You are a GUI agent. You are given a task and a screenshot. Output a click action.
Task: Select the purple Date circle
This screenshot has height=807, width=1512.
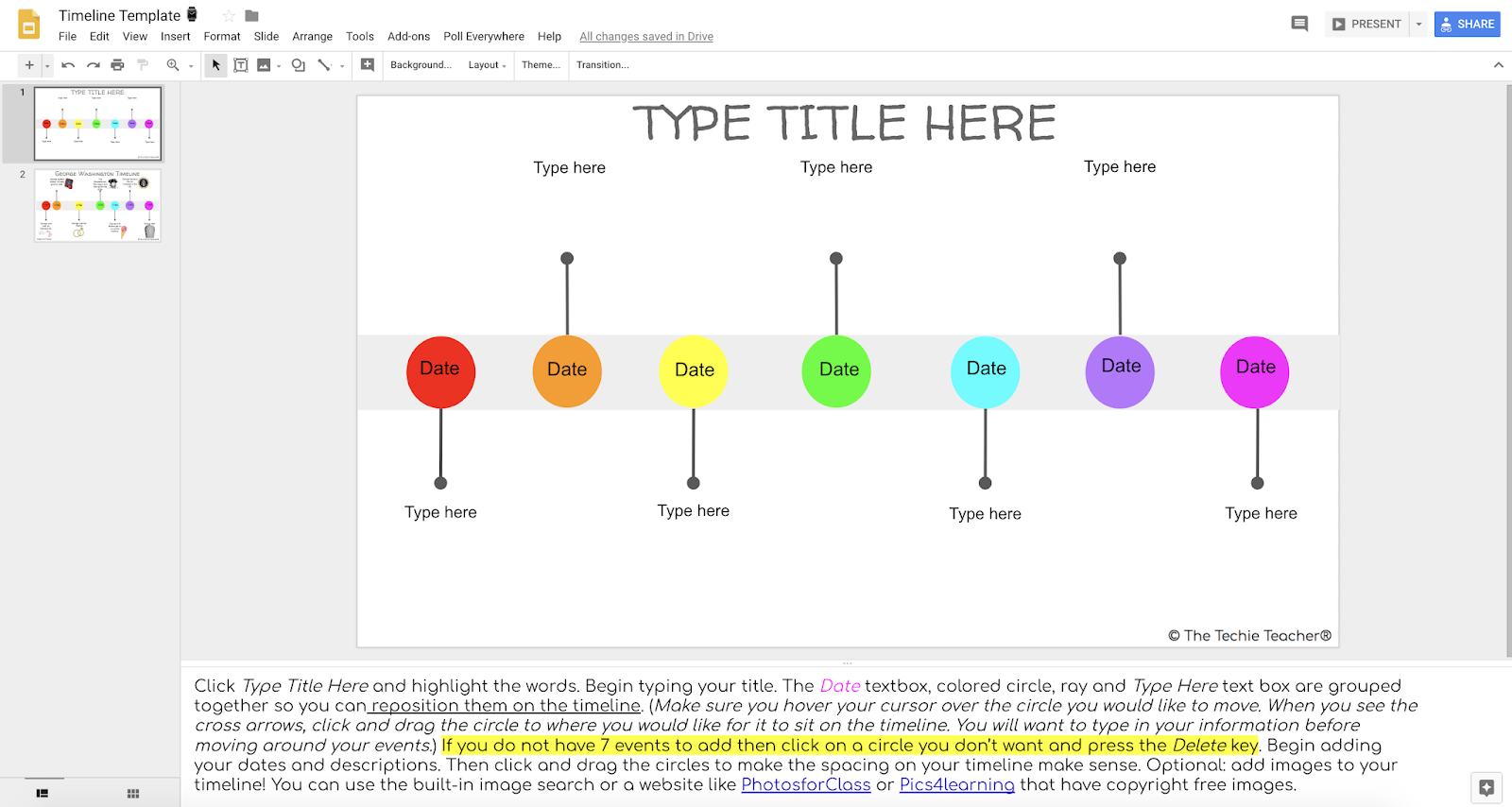point(1120,371)
